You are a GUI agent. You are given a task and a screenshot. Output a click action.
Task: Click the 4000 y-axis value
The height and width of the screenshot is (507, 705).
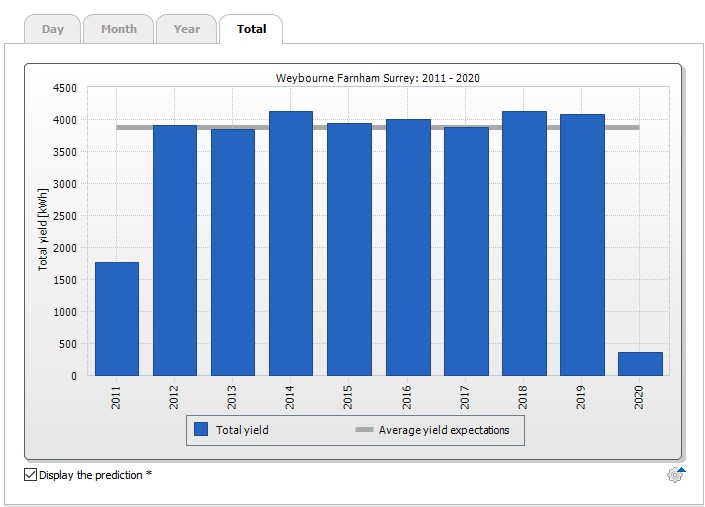pos(65,120)
